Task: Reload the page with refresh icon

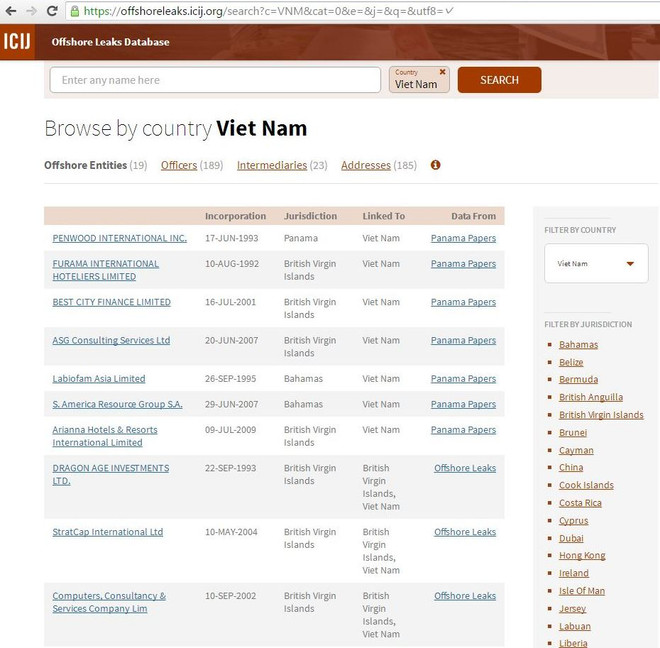Action: [x=52, y=11]
